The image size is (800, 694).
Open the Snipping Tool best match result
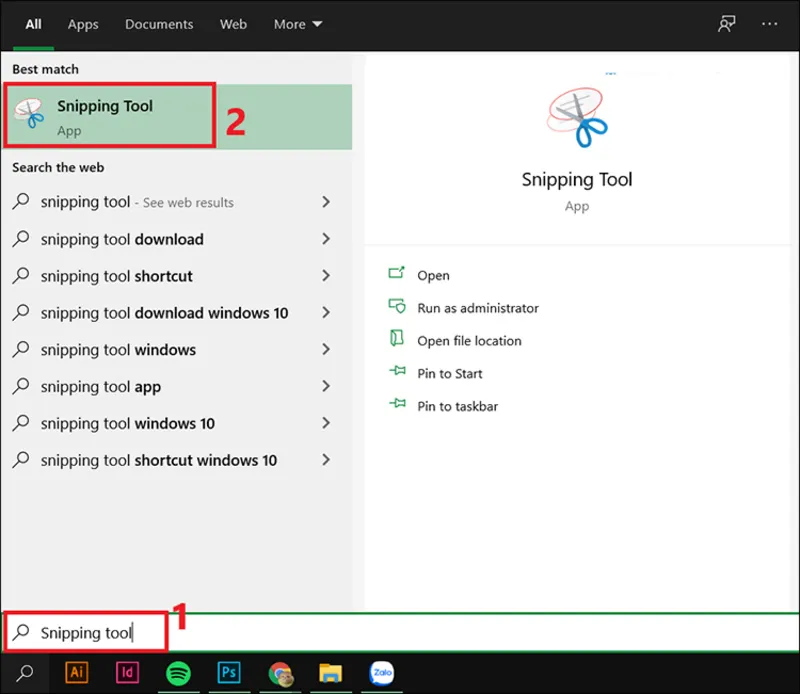(177, 116)
